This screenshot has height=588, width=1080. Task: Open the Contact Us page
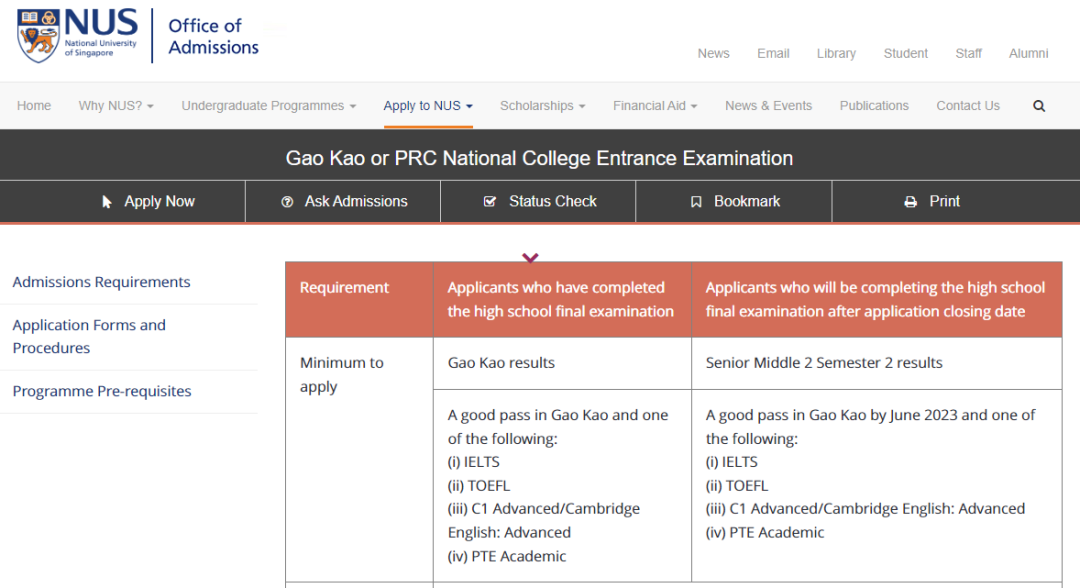pyautogui.click(x=968, y=106)
